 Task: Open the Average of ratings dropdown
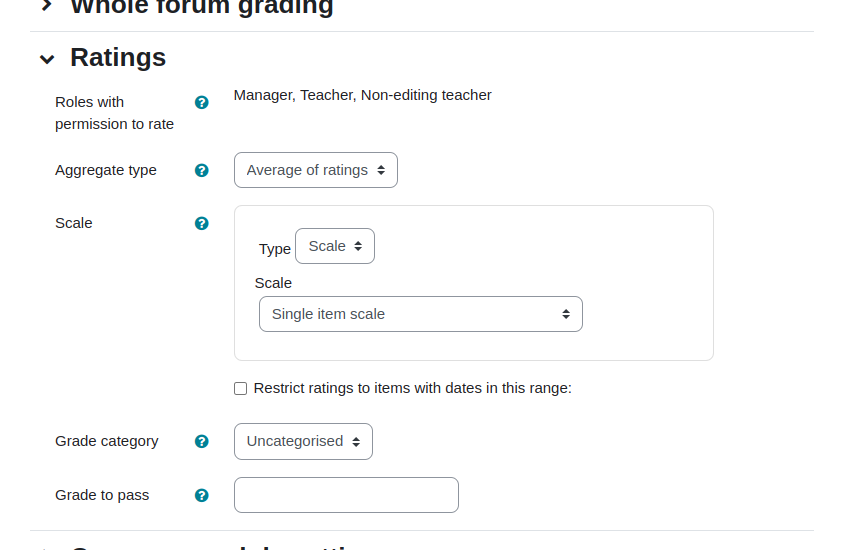[x=315, y=170]
